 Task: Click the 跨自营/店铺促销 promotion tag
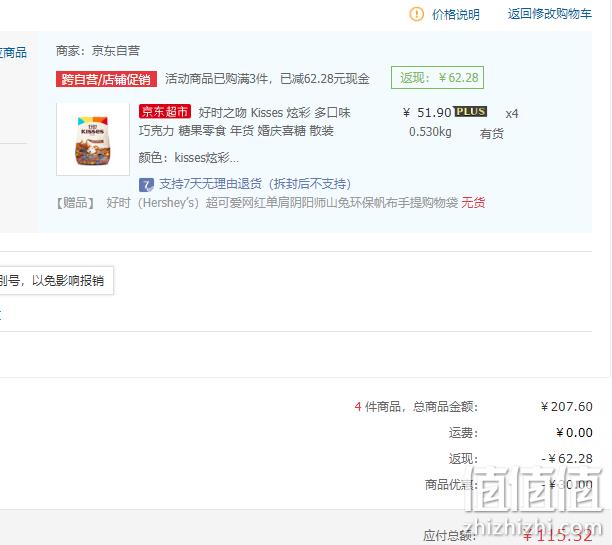[106, 79]
